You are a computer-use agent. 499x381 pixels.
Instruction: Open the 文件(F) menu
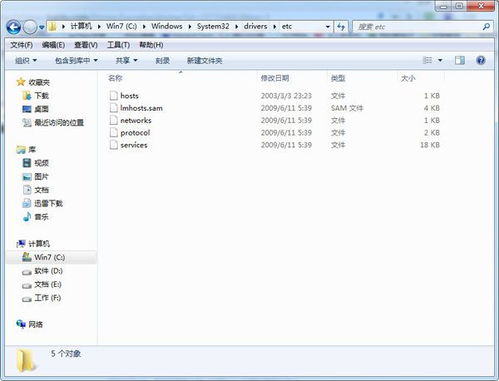[x=21, y=45]
